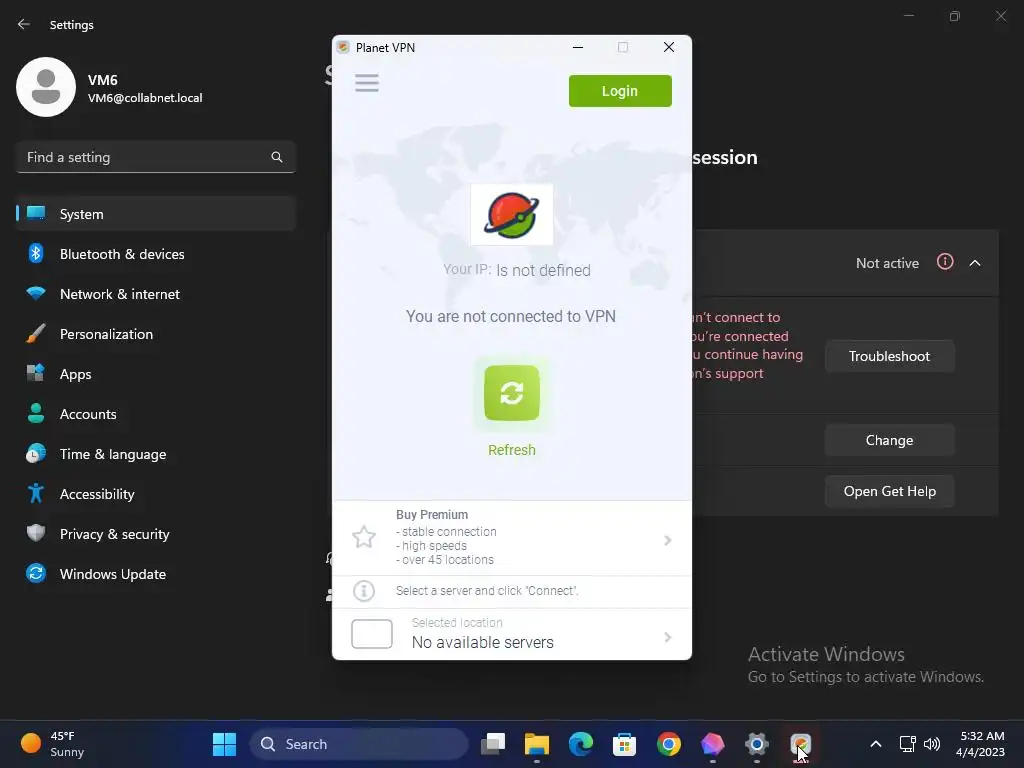Image resolution: width=1024 pixels, height=768 pixels.
Task: Open Accounts settings category
Action: 155,413
